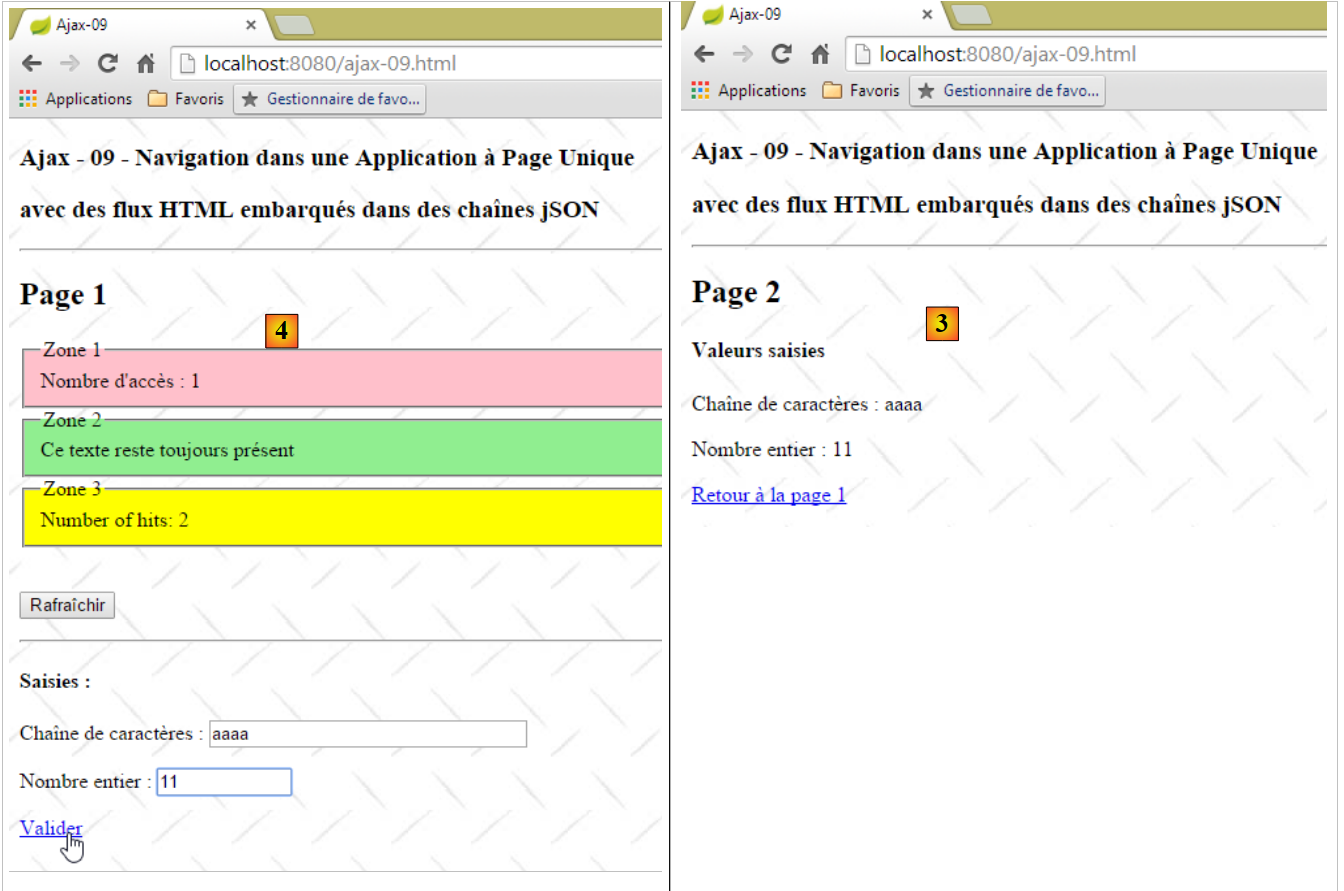Follow the "Retour à la page 1" link
The height and width of the screenshot is (891, 1344).
tap(768, 495)
